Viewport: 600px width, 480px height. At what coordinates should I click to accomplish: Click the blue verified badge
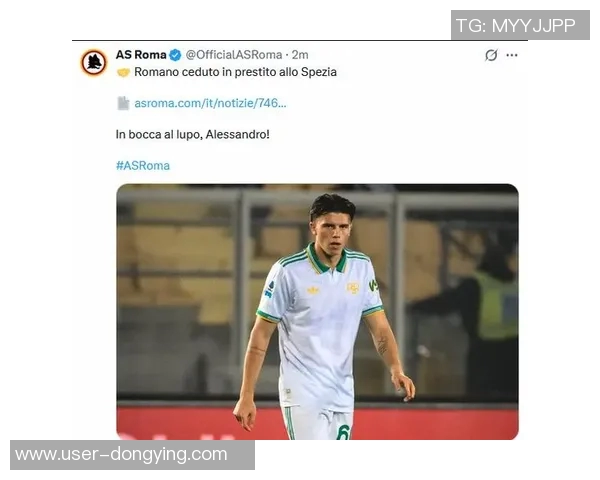click(175, 55)
